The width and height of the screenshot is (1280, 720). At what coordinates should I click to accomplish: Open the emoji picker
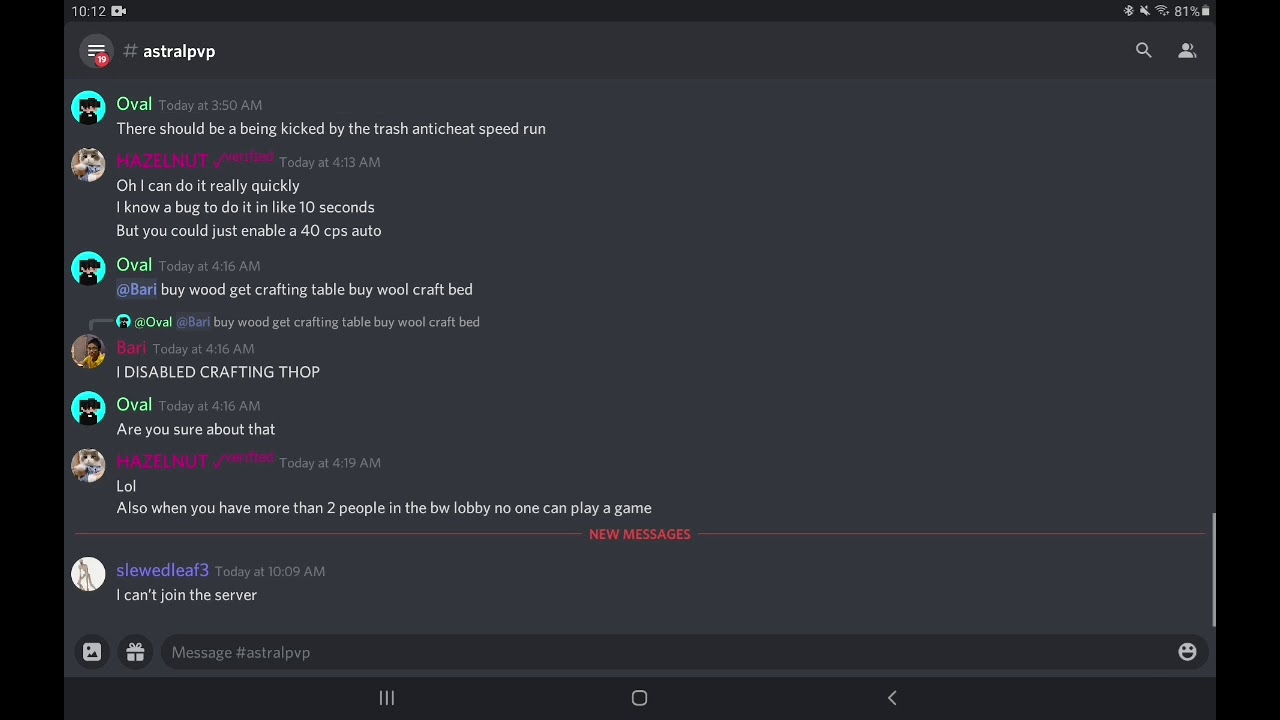1187,652
